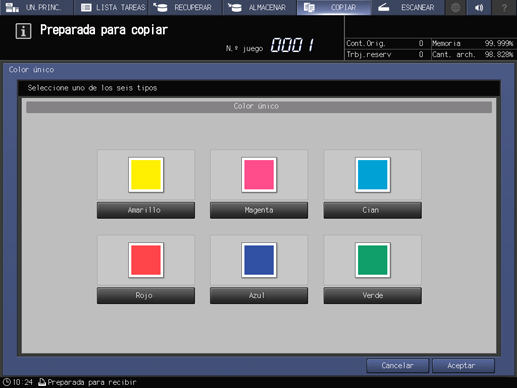Image resolution: width=517 pixels, height=388 pixels.
Task: Choose the Cian button
Action: pyautogui.click(x=373, y=210)
